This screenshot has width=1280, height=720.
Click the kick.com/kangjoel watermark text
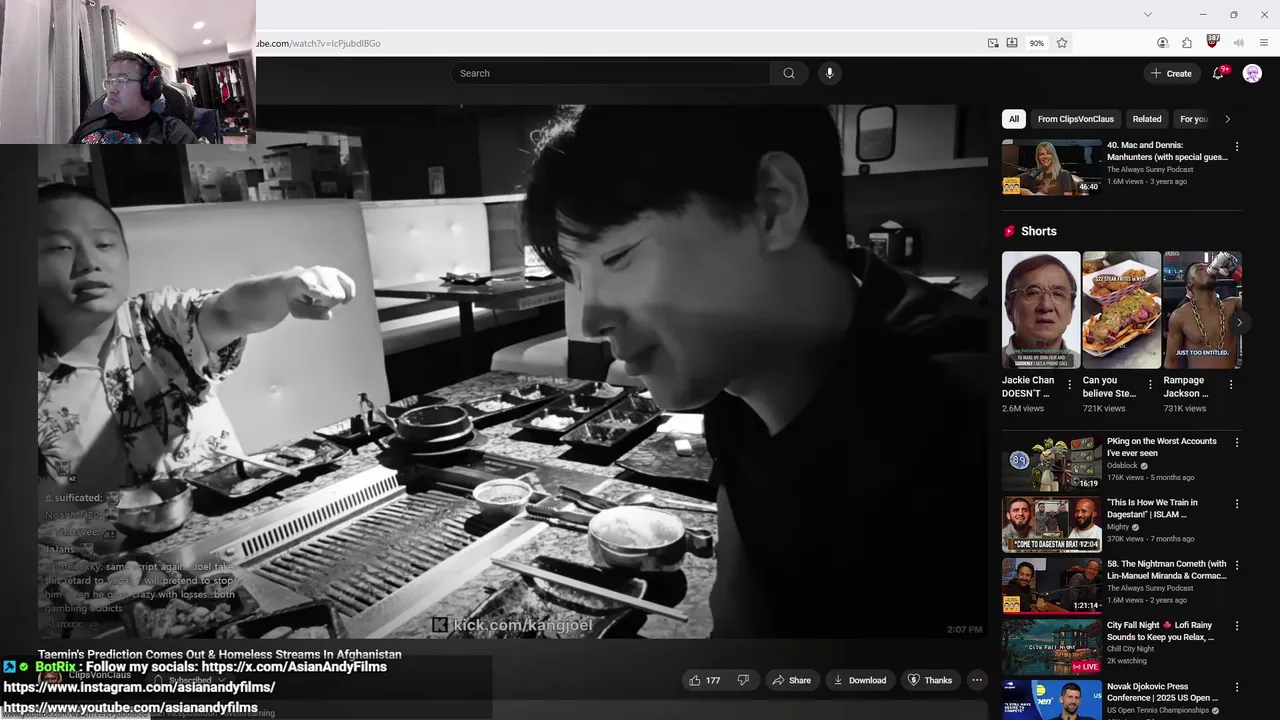523,625
